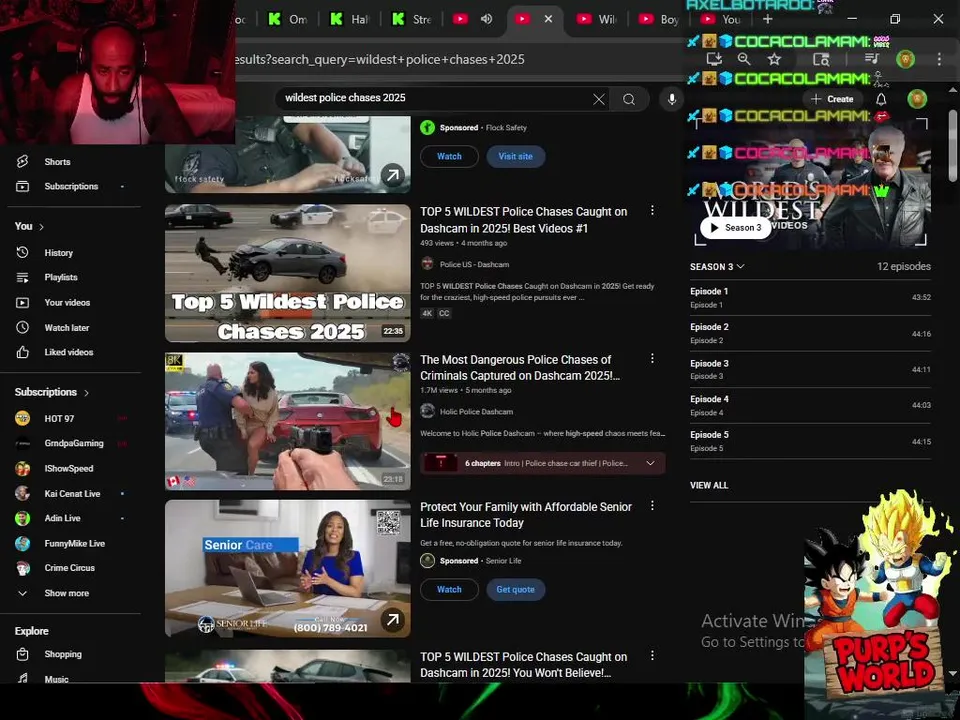Select Episode 3 in the list
Viewport: 960px width, 720px height.
[811, 369]
